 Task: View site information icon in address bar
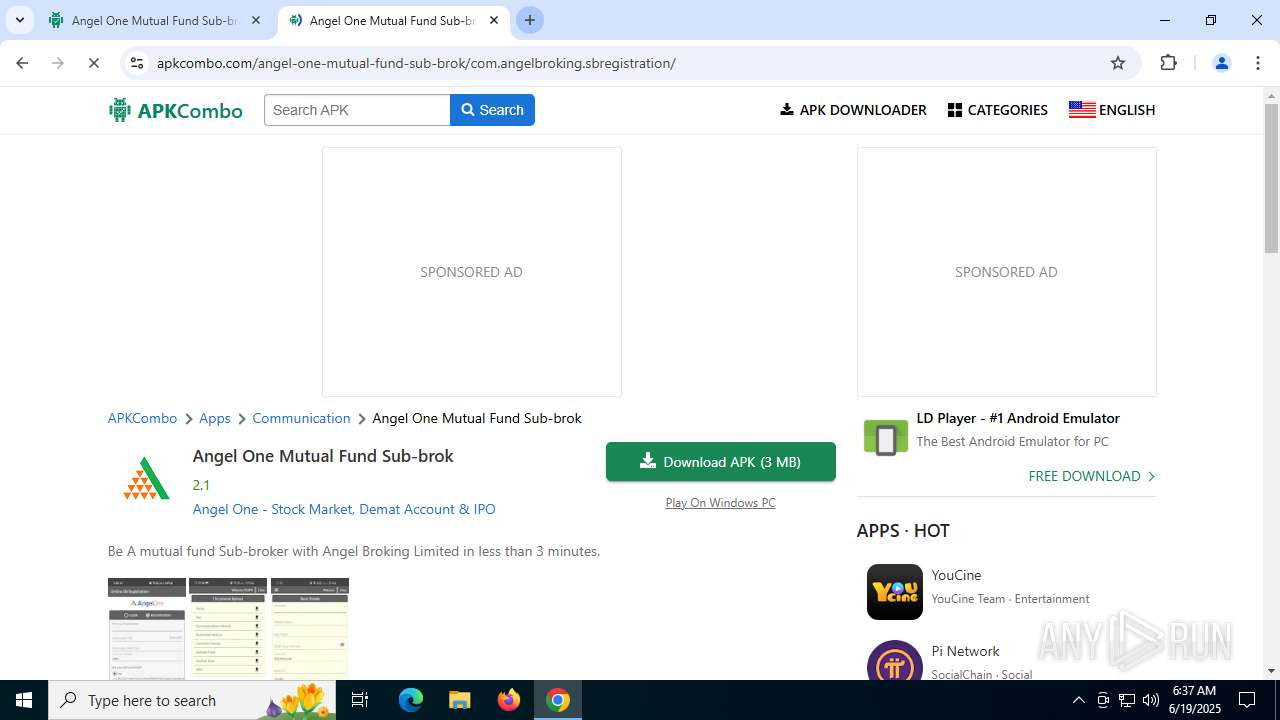pyautogui.click(x=137, y=63)
